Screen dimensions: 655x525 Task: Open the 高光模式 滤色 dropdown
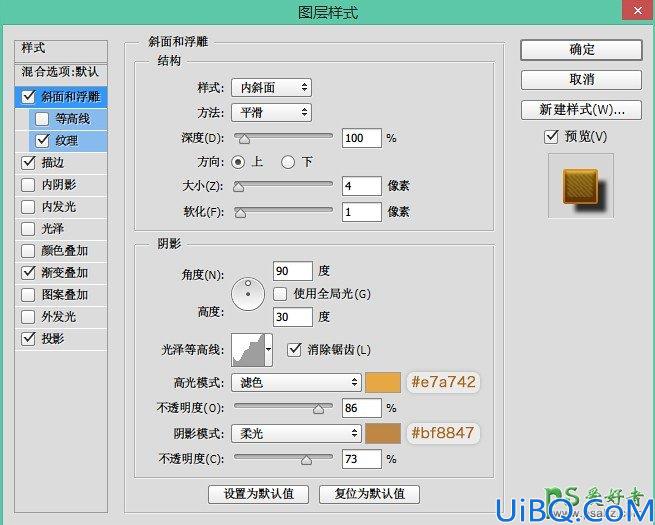[296, 383]
